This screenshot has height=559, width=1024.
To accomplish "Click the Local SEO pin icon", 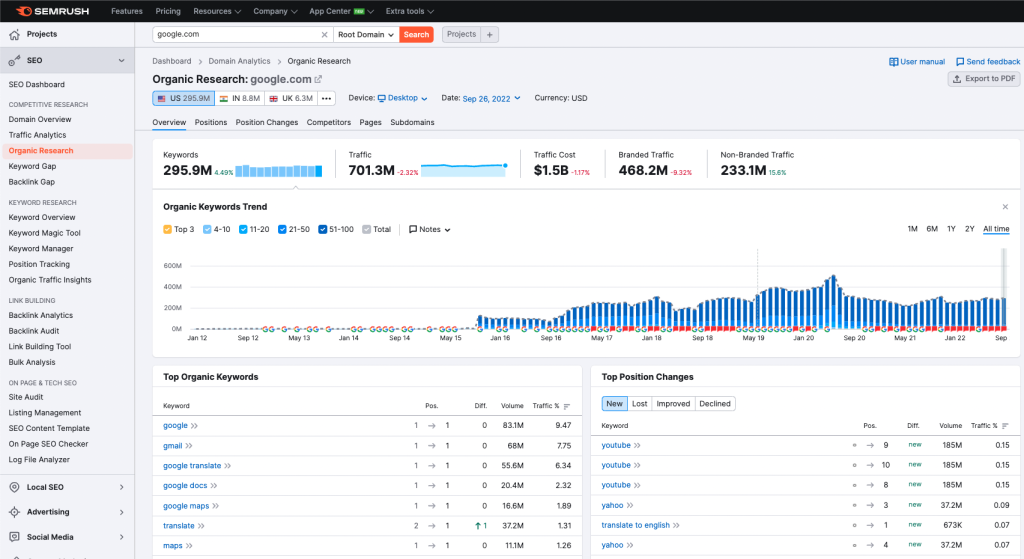I will coord(14,487).
